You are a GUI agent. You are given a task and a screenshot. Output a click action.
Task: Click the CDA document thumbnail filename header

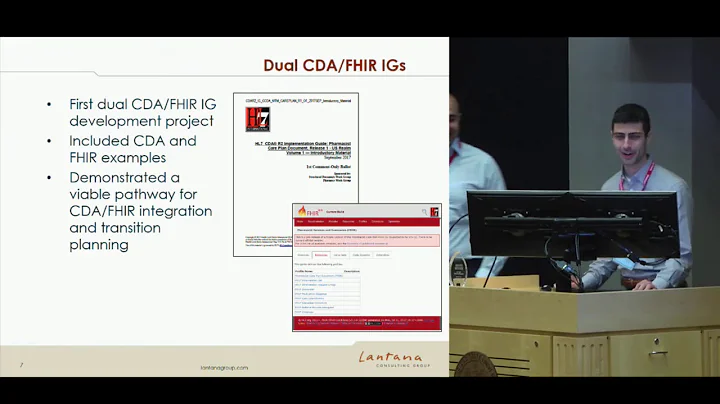coord(298,101)
